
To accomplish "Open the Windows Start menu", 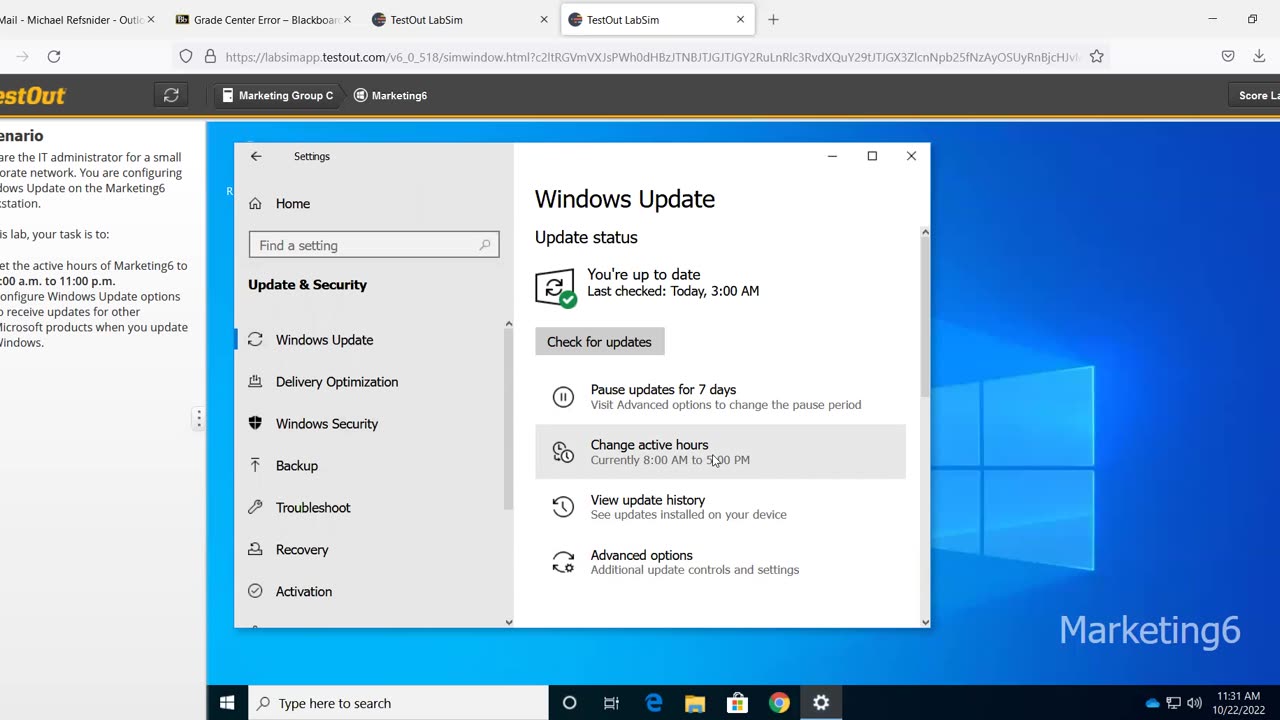I will (x=227, y=703).
